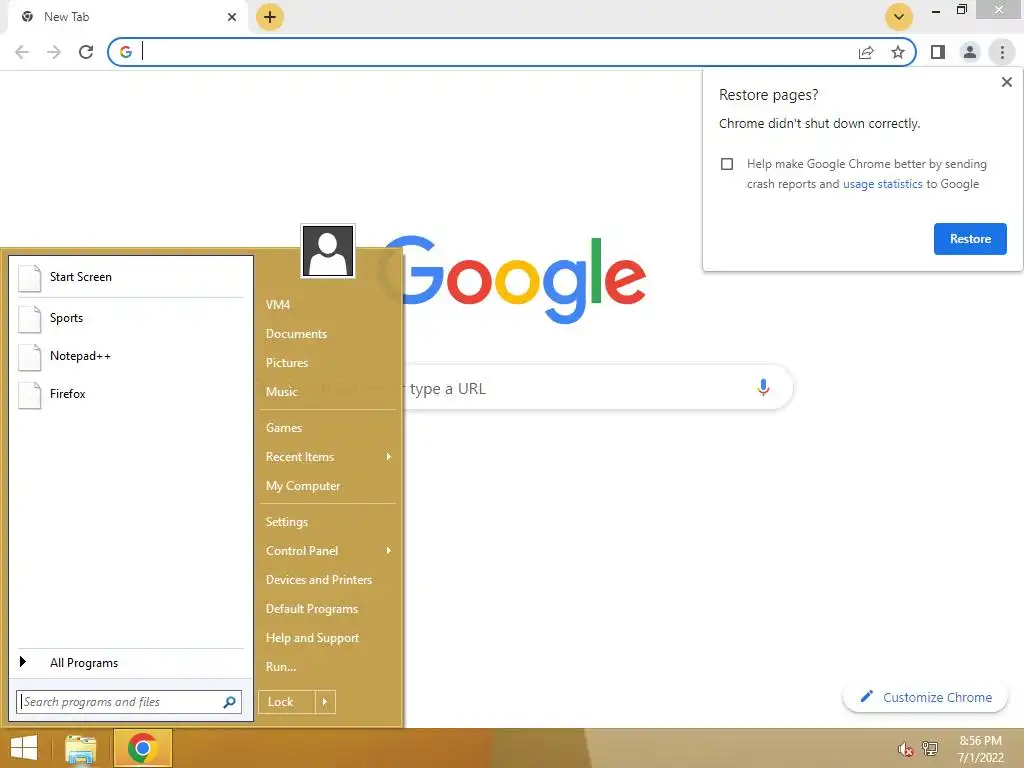1024x768 pixels.
Task: Open Devices and Printers
Action: (x=319, y=580)
